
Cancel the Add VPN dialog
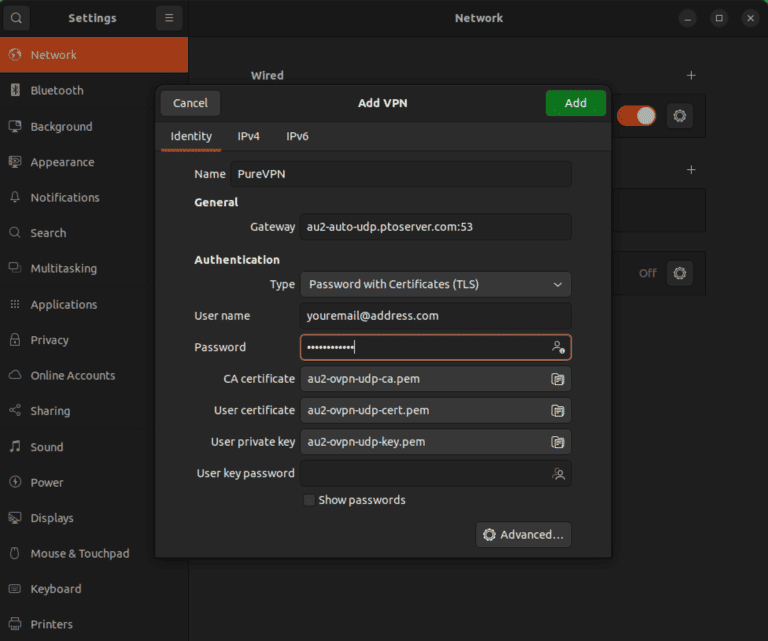click(190, 103)
